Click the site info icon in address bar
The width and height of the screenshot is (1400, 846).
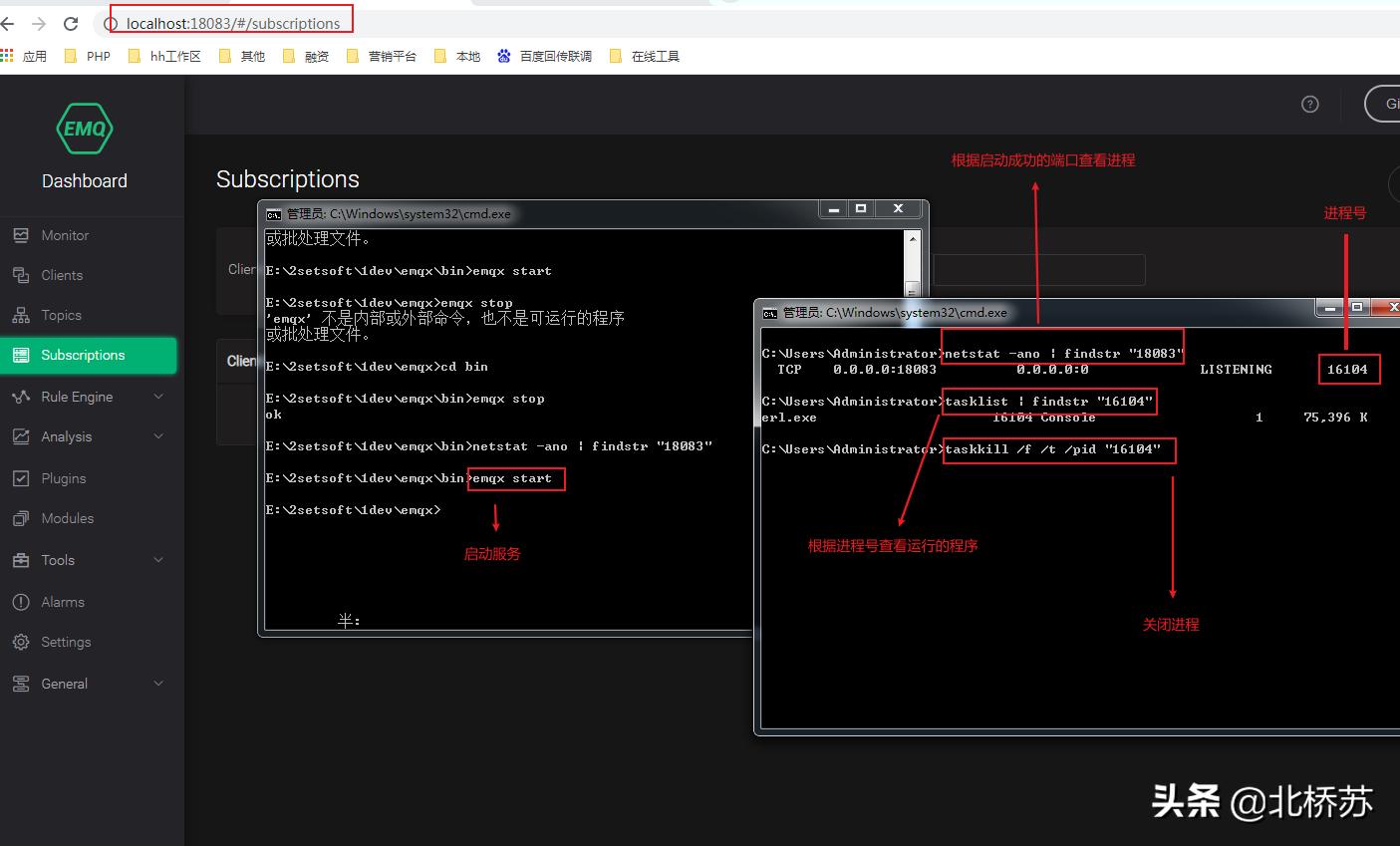click(x=112, y=23)
